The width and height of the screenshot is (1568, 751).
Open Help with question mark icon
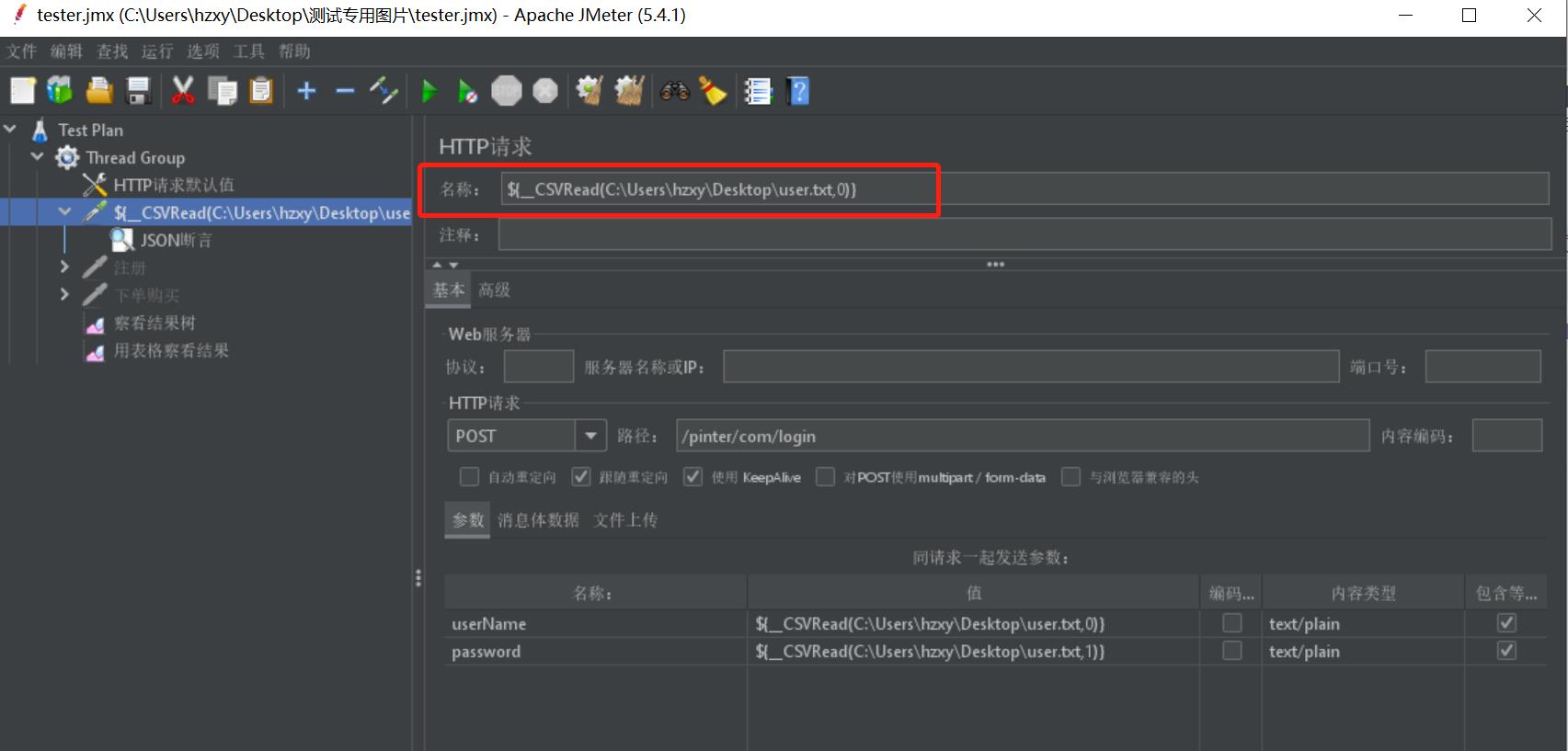click(798, 91)
